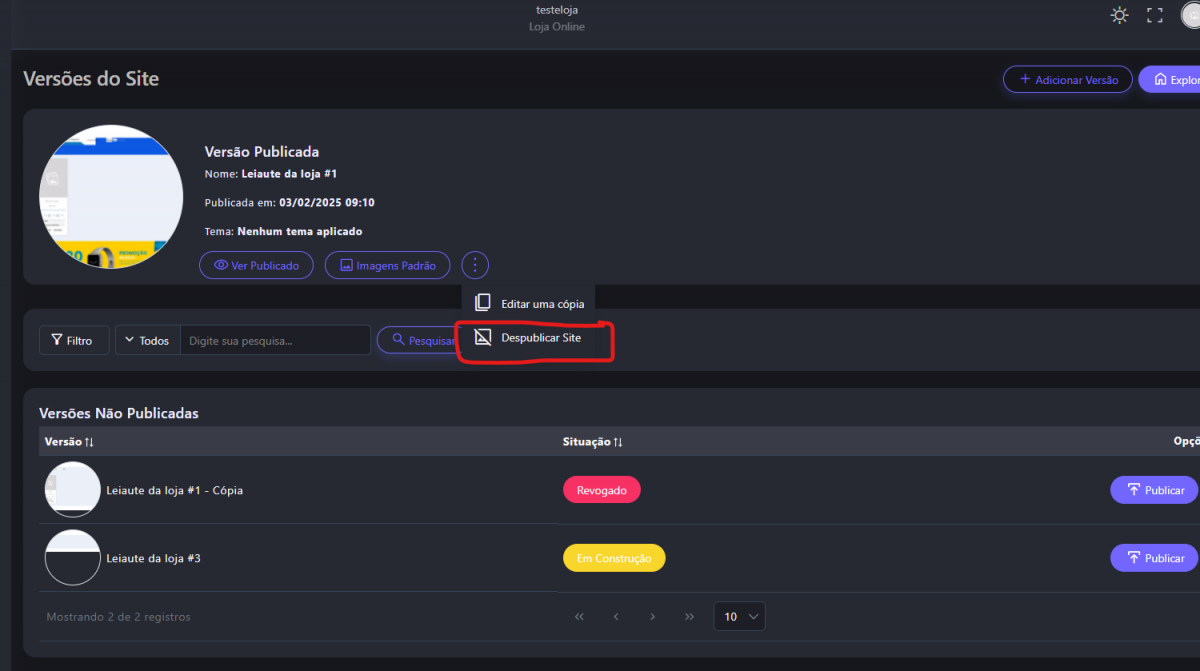This screenshot has width=1200, height=671.
Task: Publish Leiaute da loja #3
Action: 1154,558
